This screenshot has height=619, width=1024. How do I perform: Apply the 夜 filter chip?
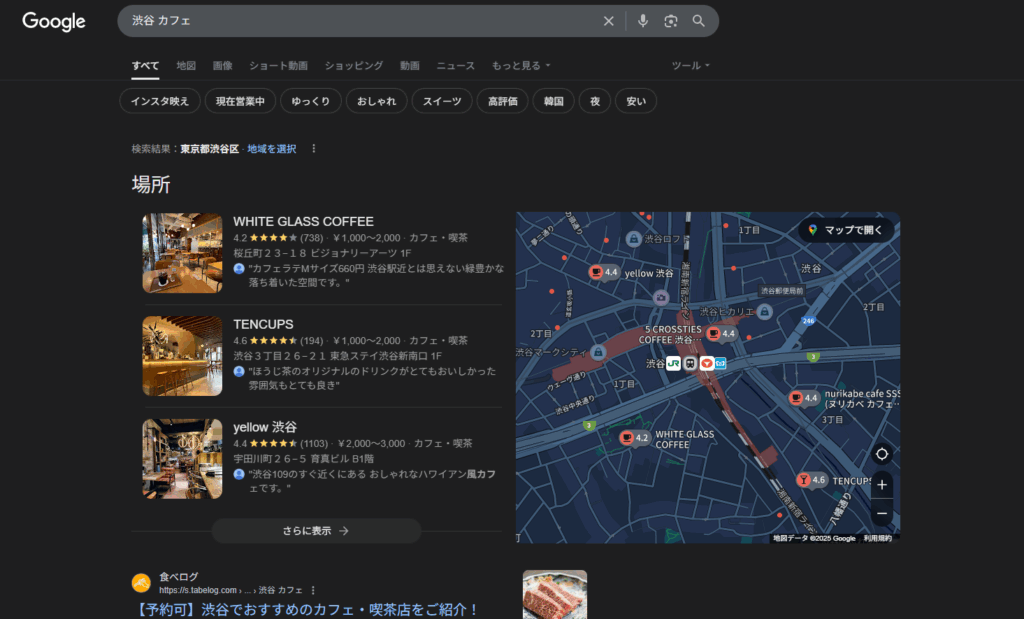tap(595, 101)
